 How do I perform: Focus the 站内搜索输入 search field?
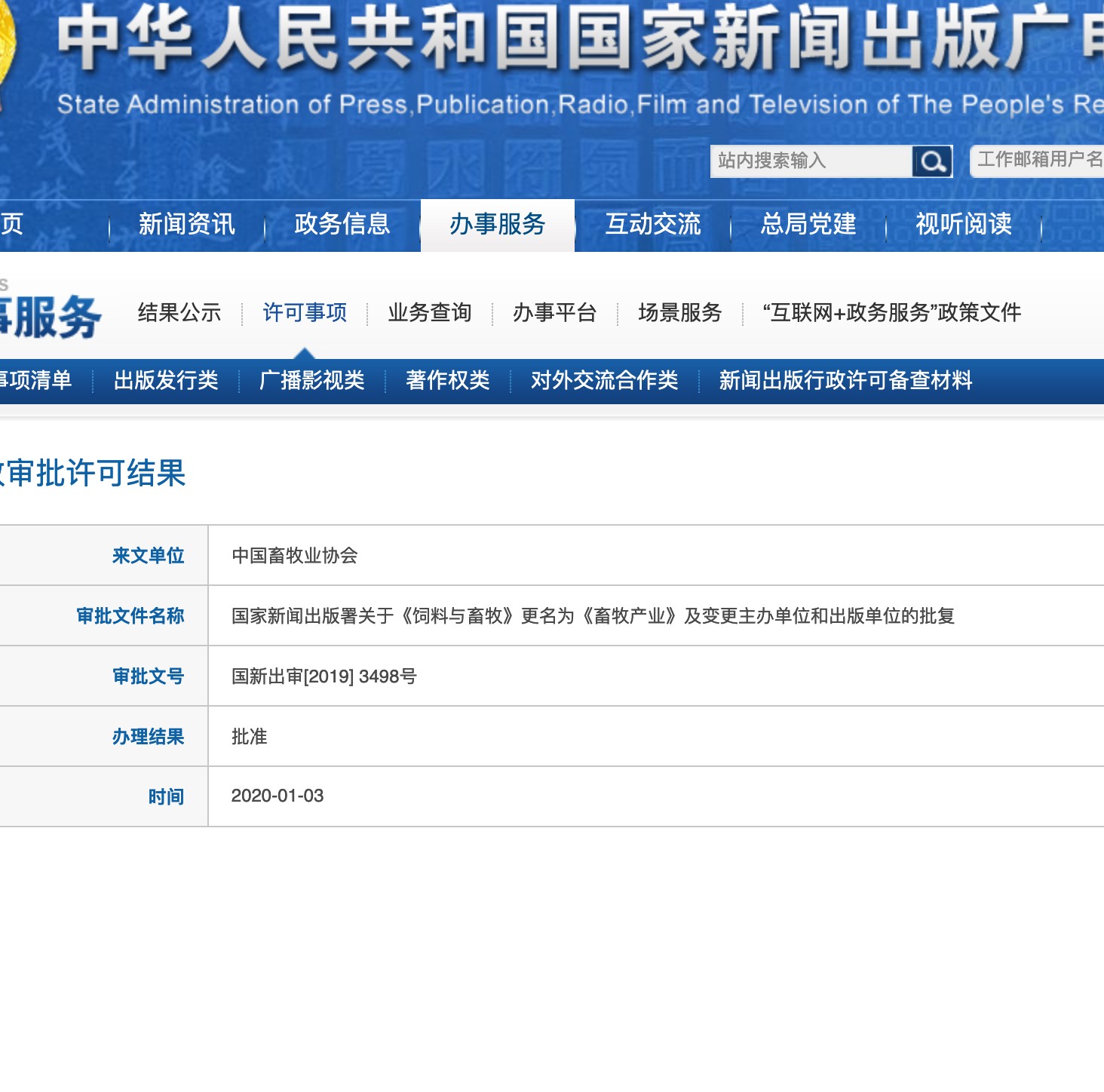point(811,161)
